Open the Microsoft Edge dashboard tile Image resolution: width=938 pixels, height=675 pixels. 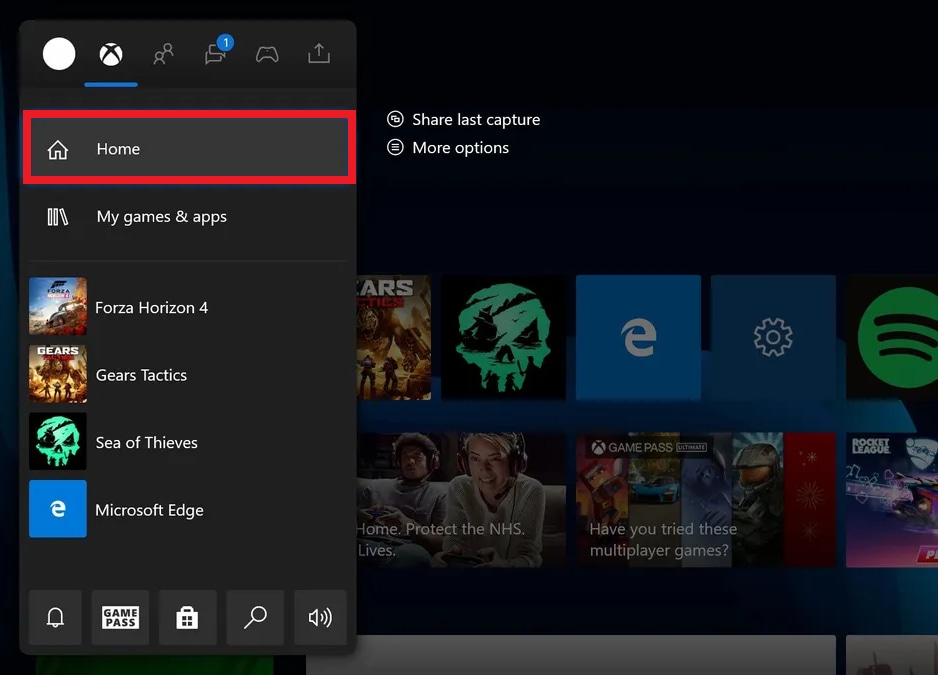point(638,337)
